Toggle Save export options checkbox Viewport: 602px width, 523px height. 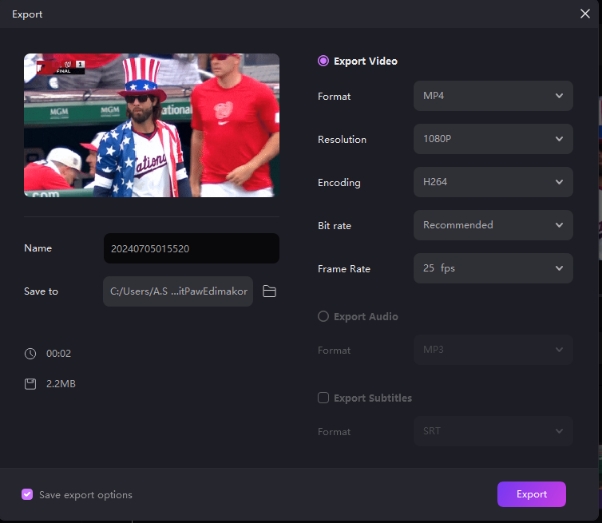click(x=27, y=495)
